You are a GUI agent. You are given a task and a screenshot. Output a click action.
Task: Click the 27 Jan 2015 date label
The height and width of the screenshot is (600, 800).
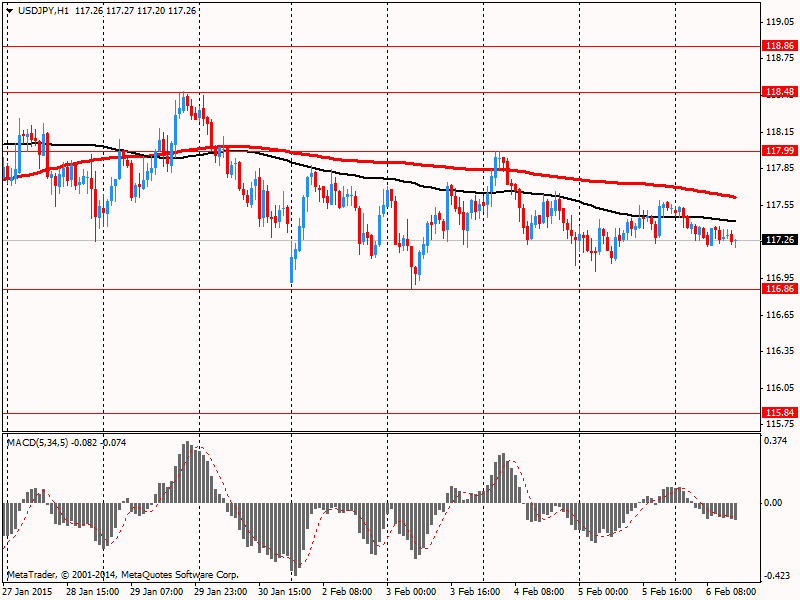tap(29, 591)
